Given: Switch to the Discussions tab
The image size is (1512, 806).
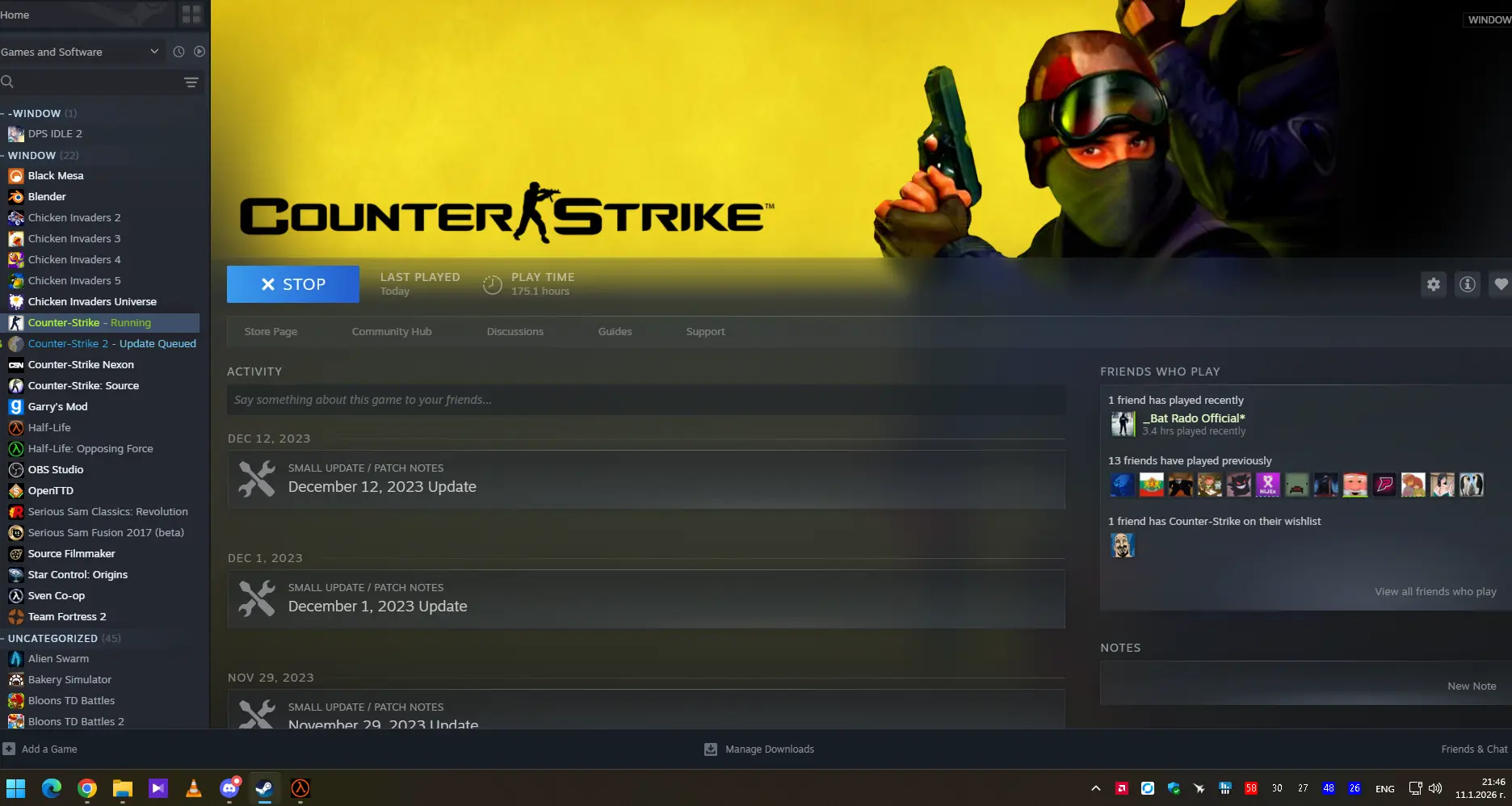Looking at the screenshot, I should tap(515, 332).
